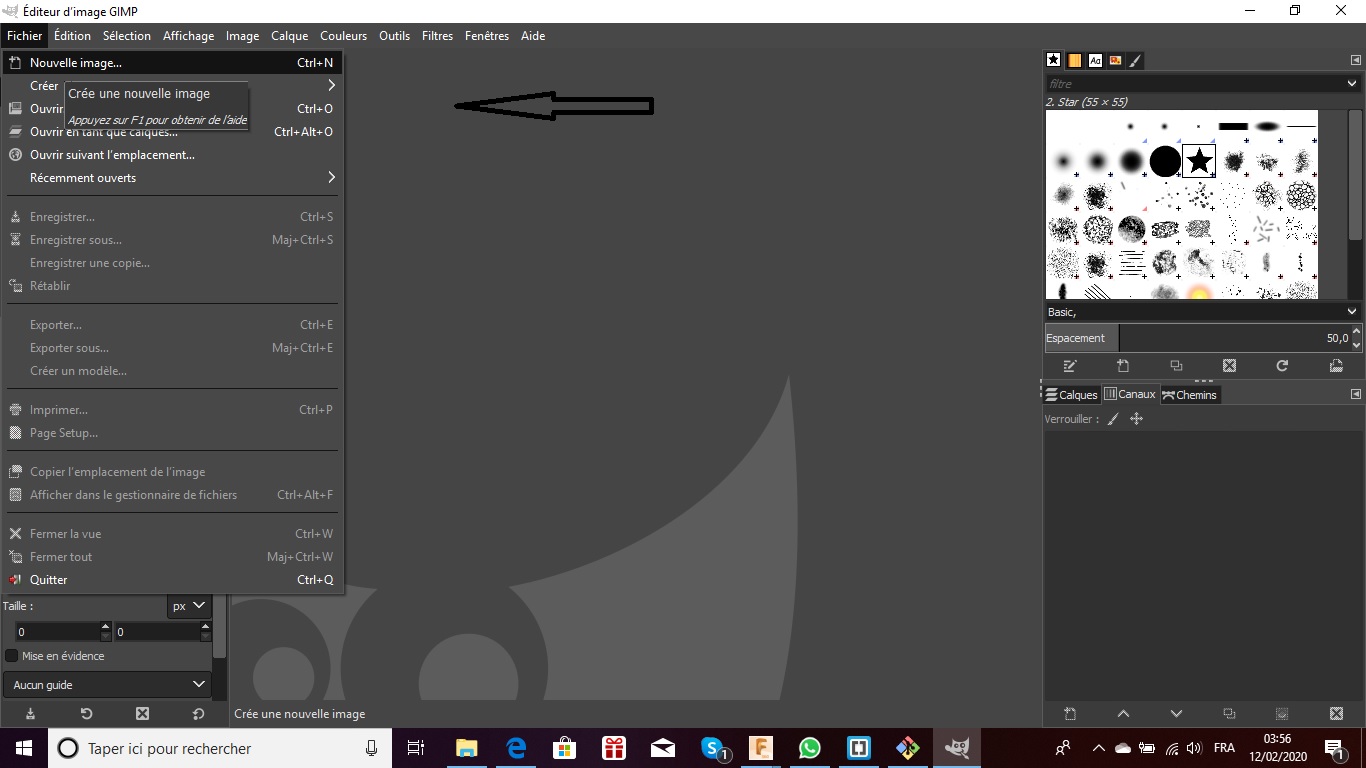The width and height of the screenshot is (1366, 768).
Task: Click the delete icon below the Calques dock
Action: click(1336, 714)
